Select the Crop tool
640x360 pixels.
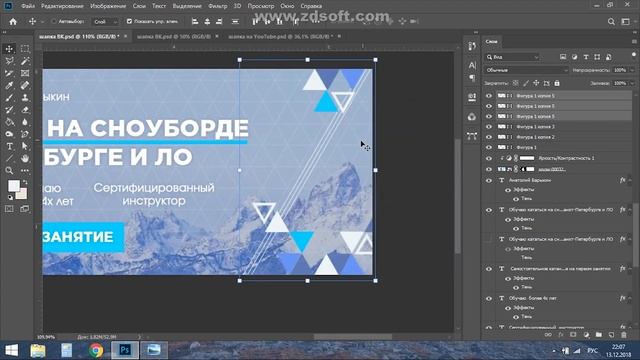tap(9, 73)
